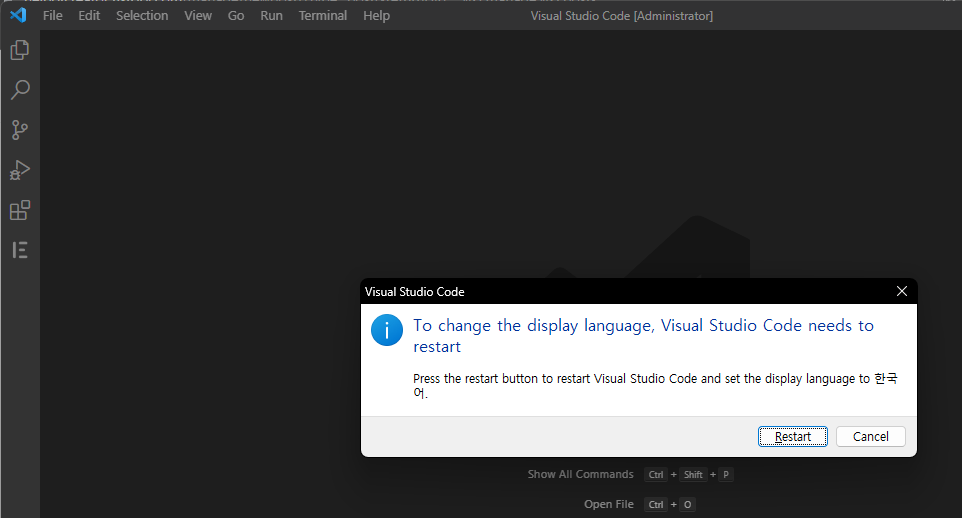Click the Shift key label

click(x=693, y=474)
